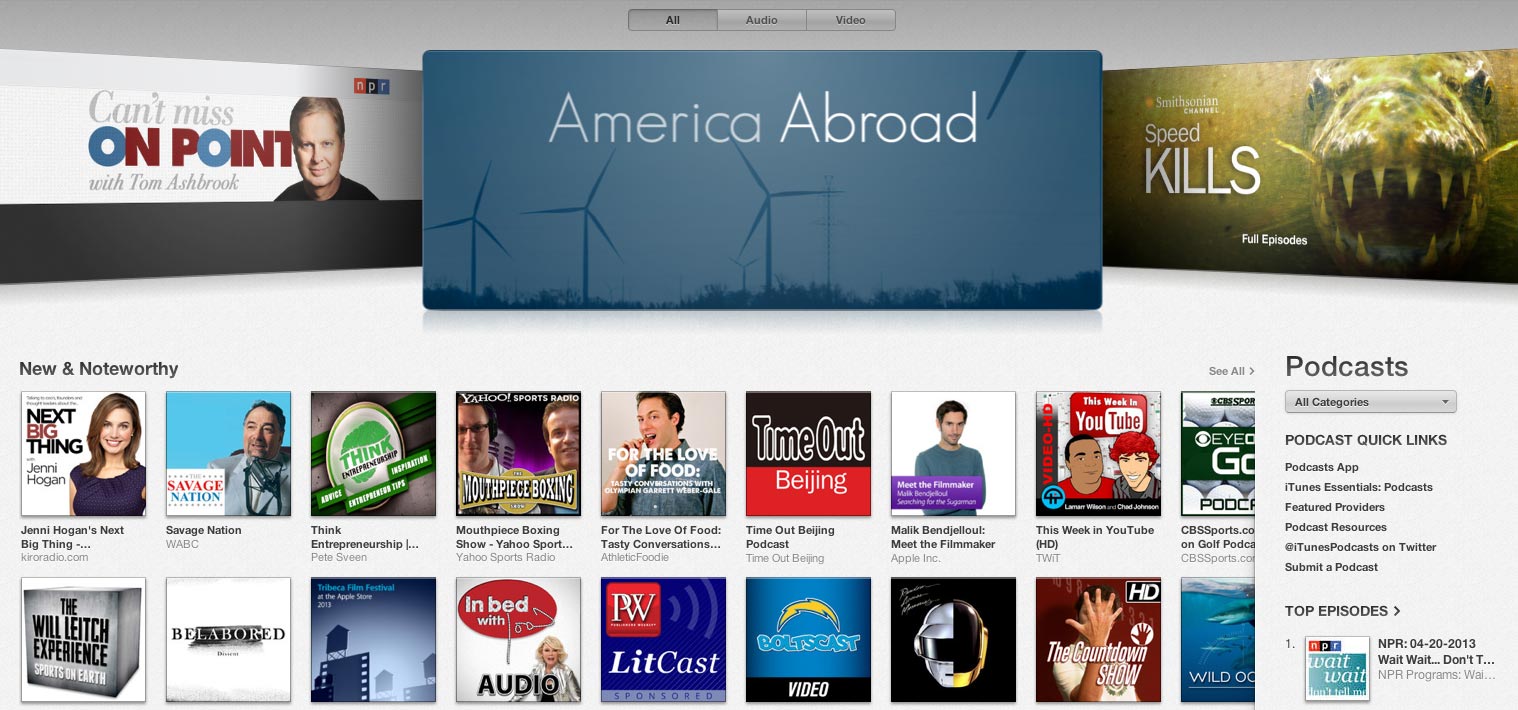Open the Tribeca Film Festival artwork

coord(373,640)
